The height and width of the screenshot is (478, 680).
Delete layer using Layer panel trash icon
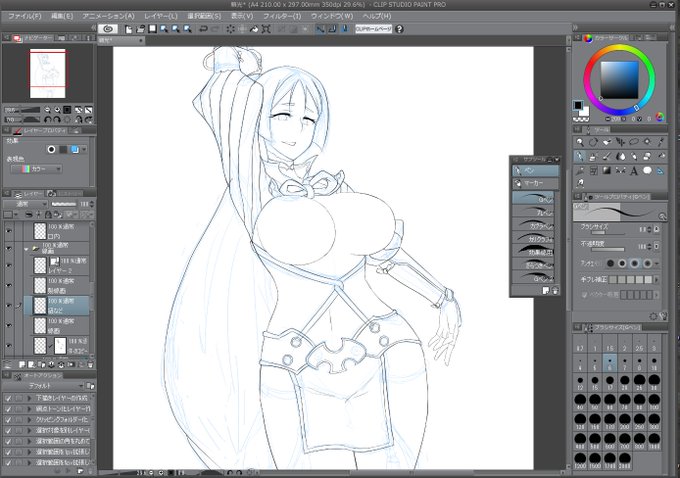point(90,365)
